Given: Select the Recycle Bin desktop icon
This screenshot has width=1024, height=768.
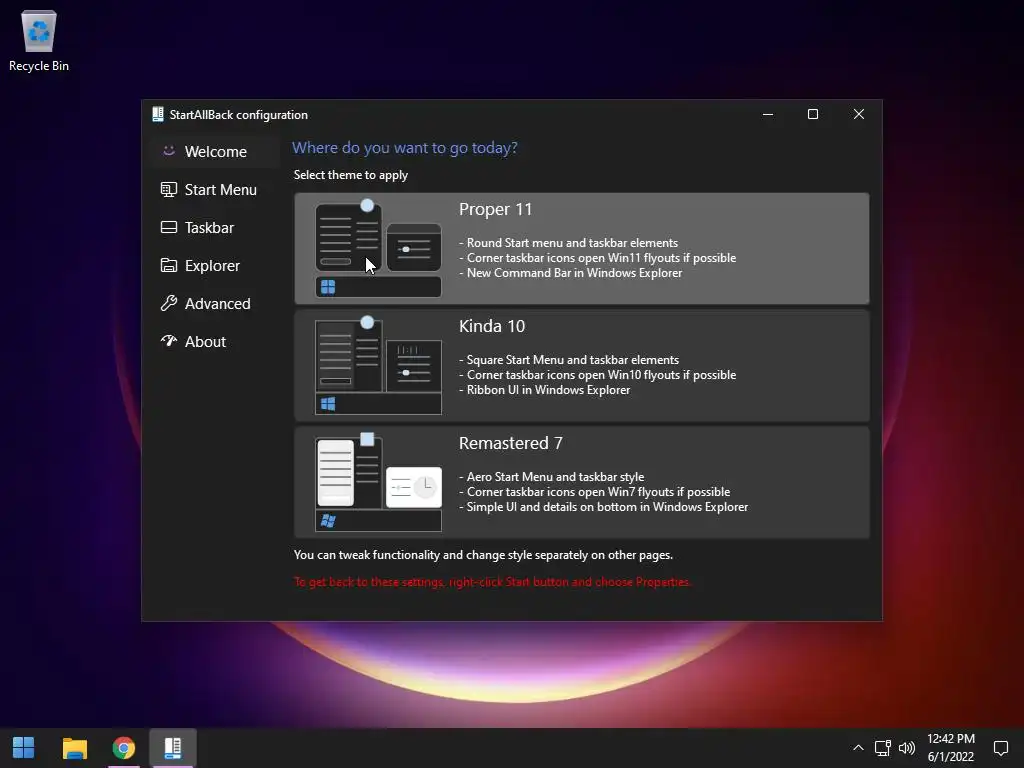Looking at the screenshot, I should [39, 40].
